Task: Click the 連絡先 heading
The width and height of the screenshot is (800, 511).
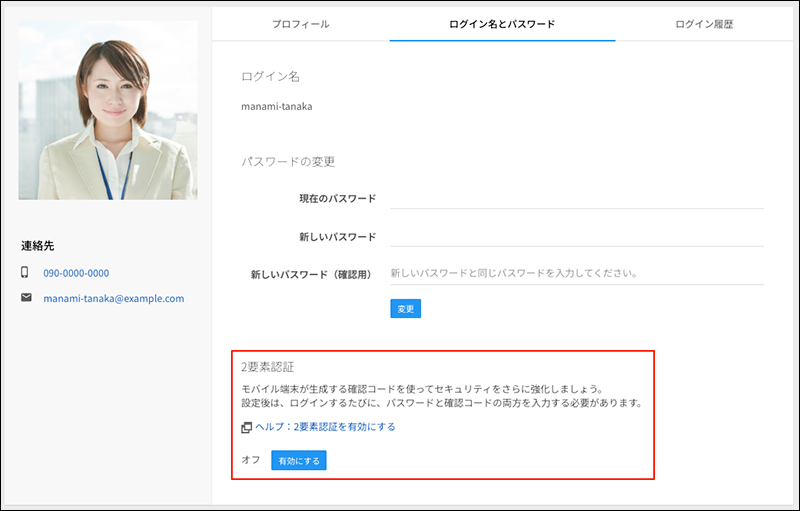Action: (37, 246)
